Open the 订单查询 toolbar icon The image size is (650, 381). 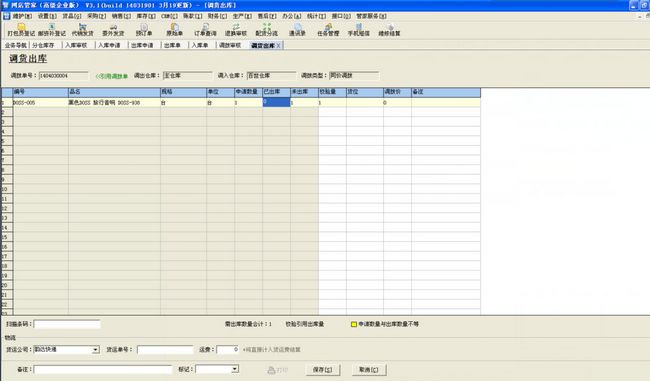coord(205,29)
